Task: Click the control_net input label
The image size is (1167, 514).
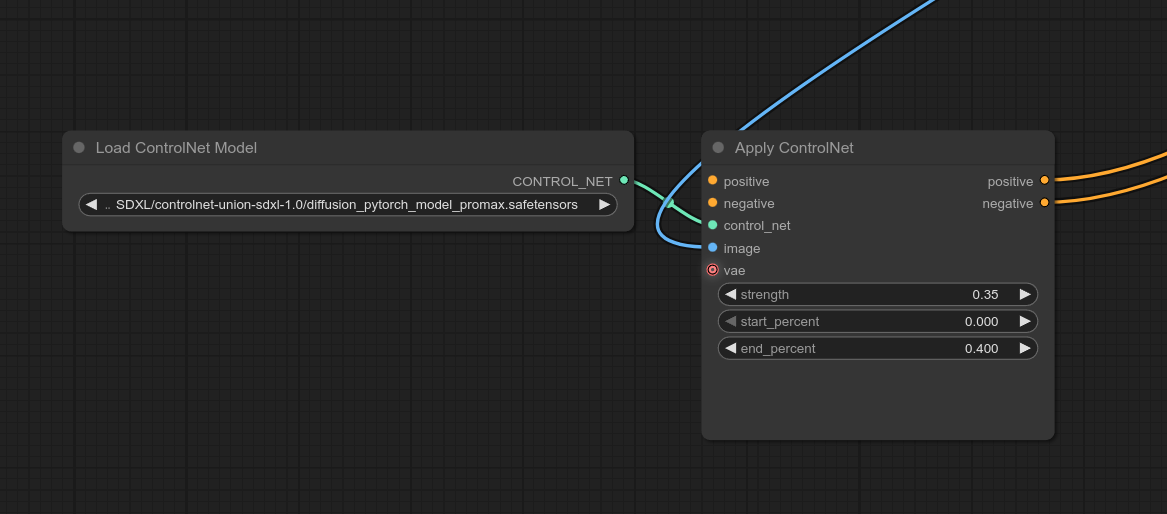Action: (x=757, y=225)
